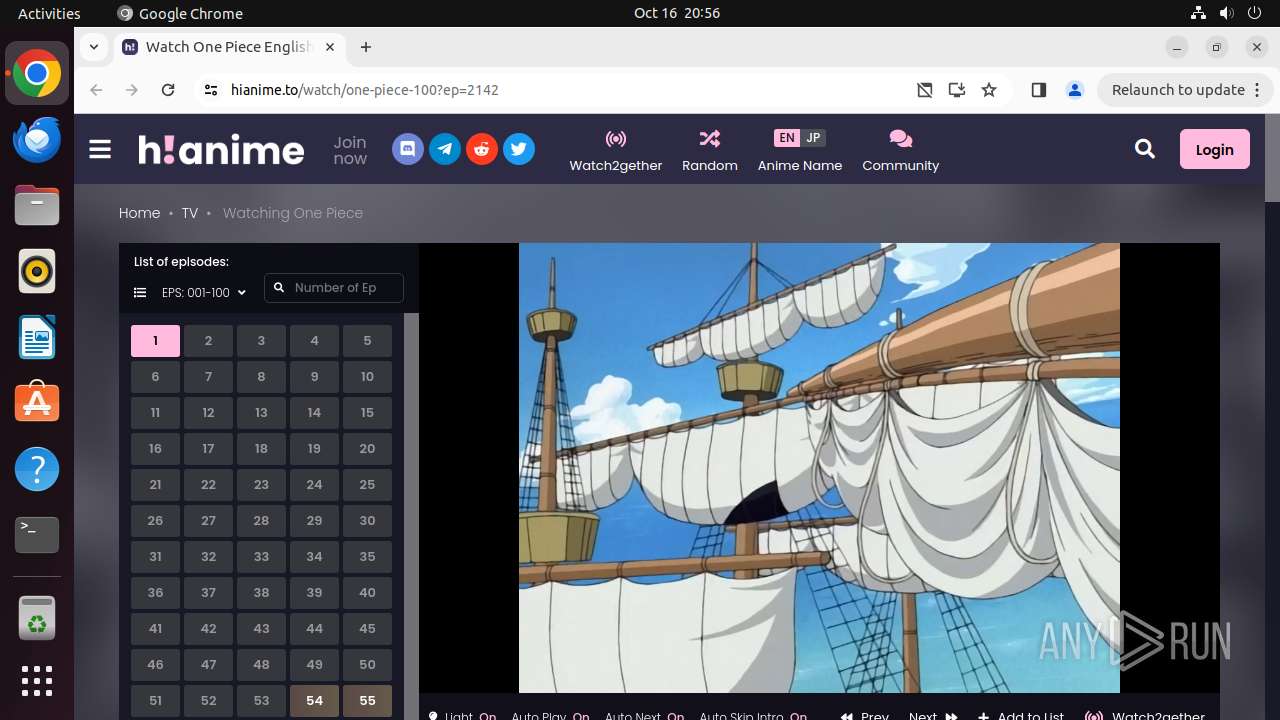
Task: Open the Twitter page icon
Action: pos(519,150)
